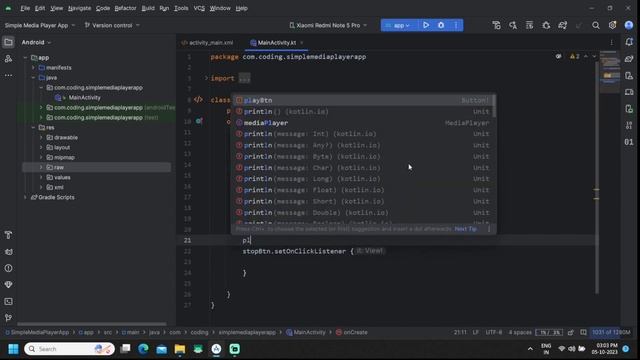Collapse the res folder
Screen dimensions: 640x360
pos(33,127)
